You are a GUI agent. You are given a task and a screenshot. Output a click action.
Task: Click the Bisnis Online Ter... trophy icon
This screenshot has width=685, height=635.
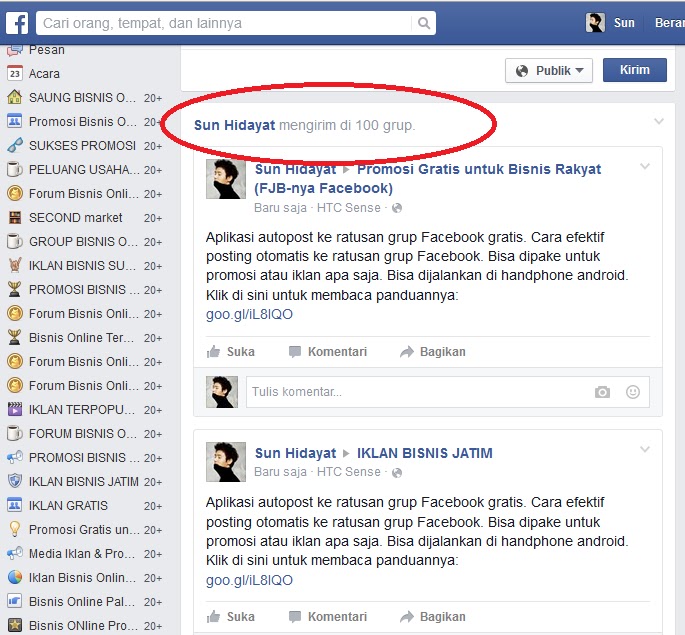14,337
